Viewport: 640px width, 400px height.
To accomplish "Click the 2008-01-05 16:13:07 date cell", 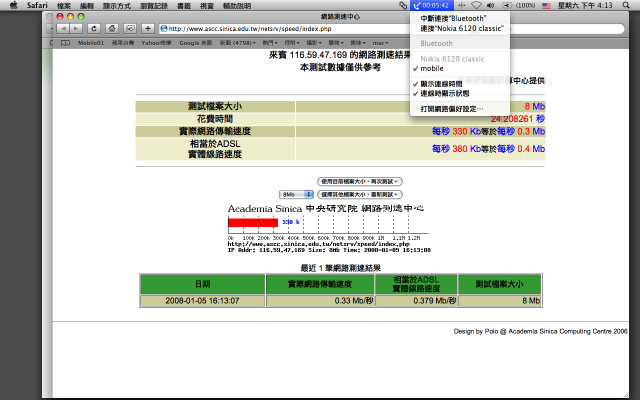I will coord(202,301).
